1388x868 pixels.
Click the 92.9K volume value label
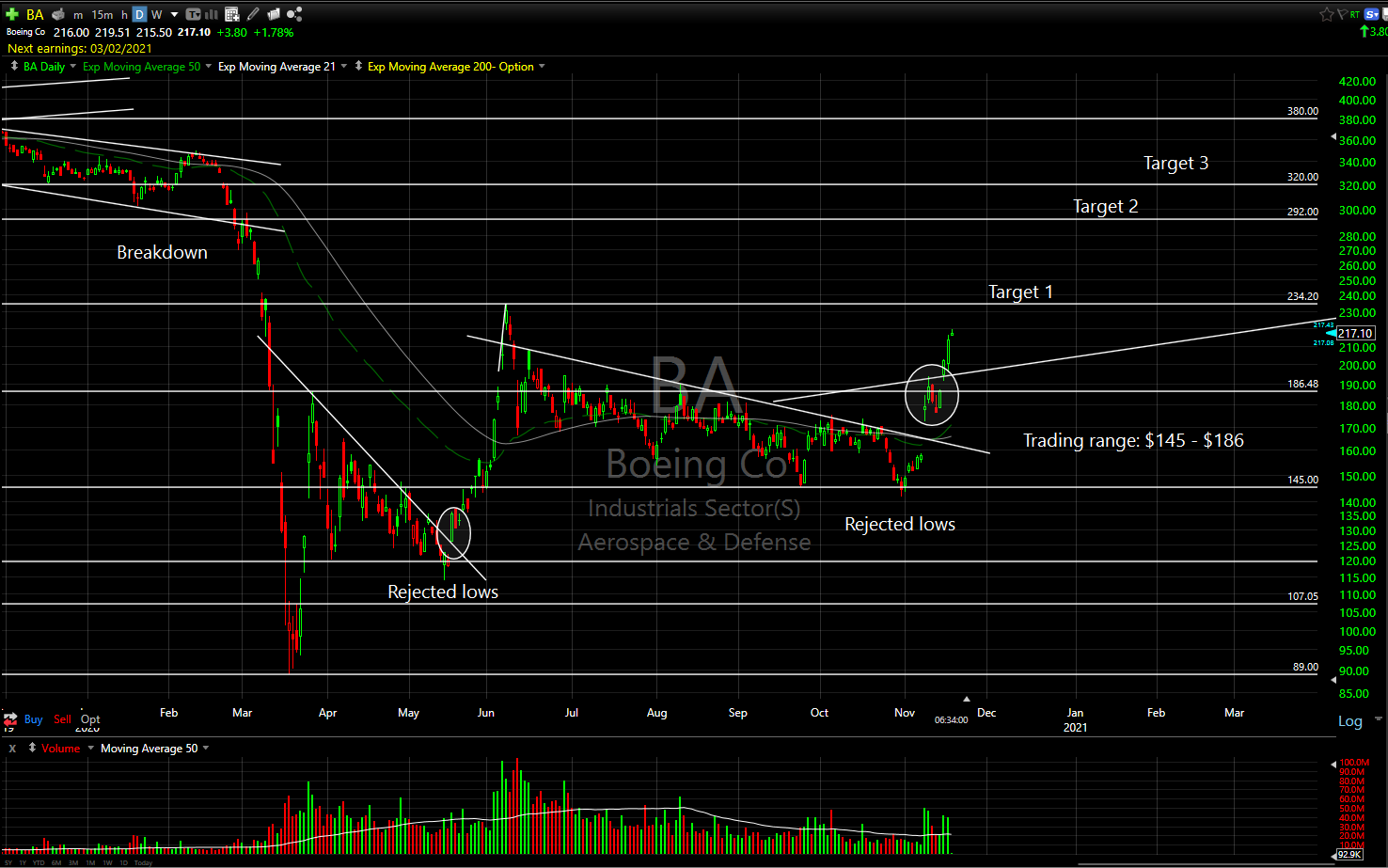1349,855
